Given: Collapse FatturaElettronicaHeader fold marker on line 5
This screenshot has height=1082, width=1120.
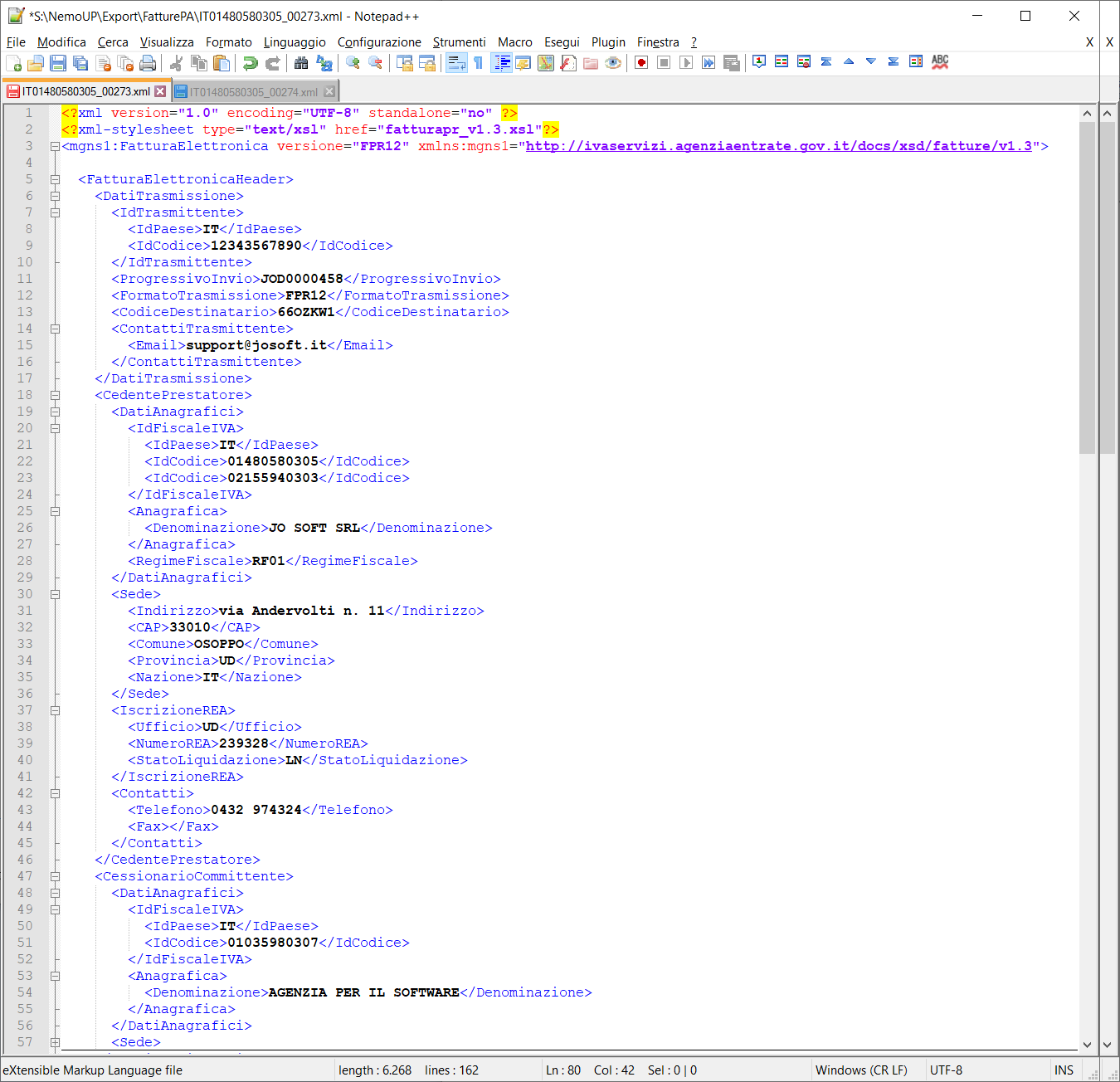Looking at the screenshot, I should tap(56, 179).
